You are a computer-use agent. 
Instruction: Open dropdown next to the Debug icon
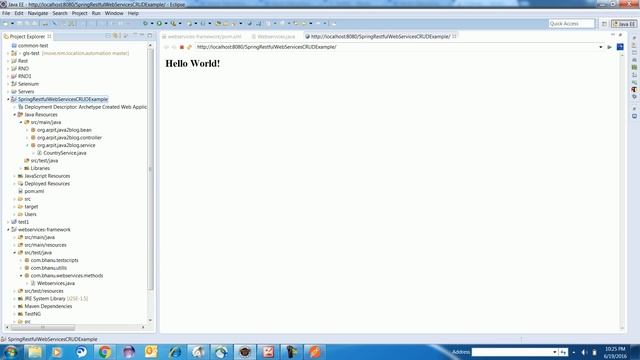(152, 24)
